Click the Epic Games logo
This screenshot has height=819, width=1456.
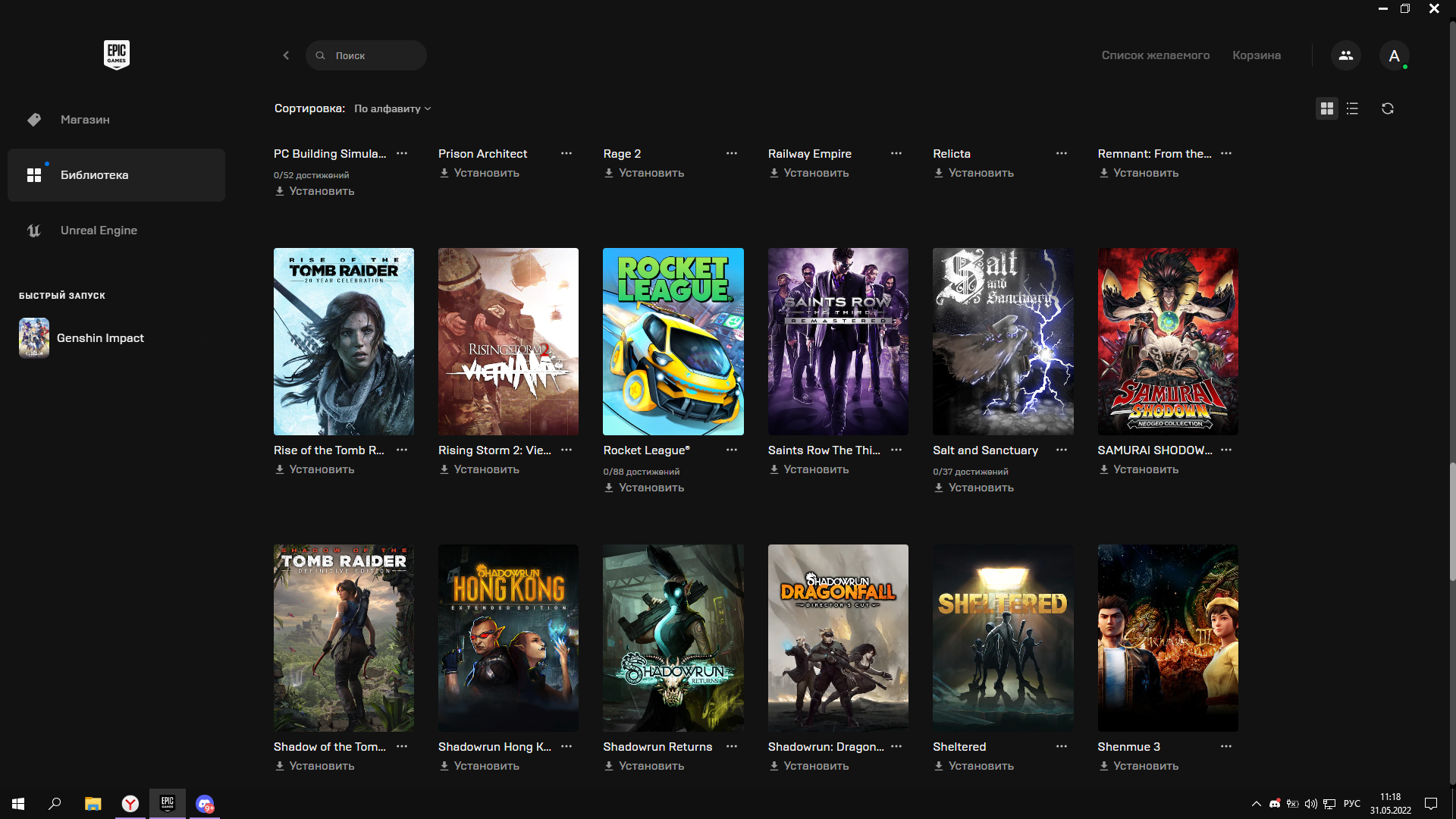click(117, 55)
